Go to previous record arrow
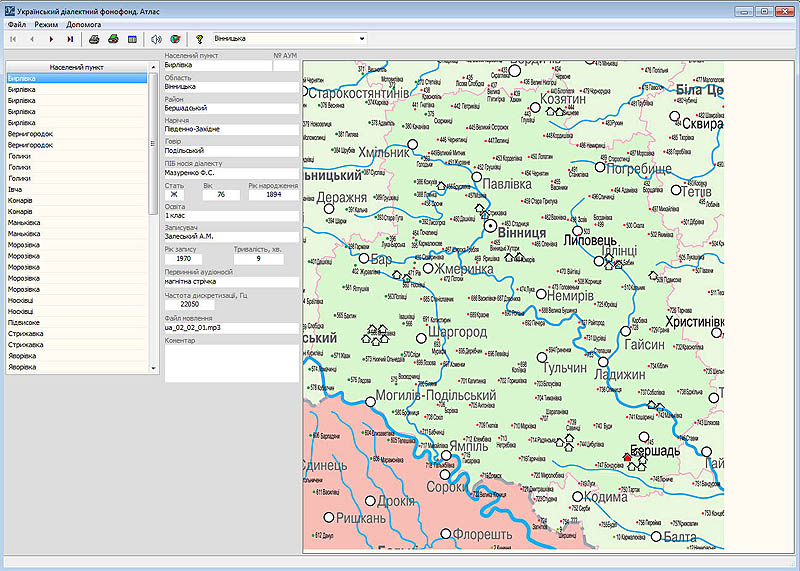800x571 pixels. [x=32, y=39]
